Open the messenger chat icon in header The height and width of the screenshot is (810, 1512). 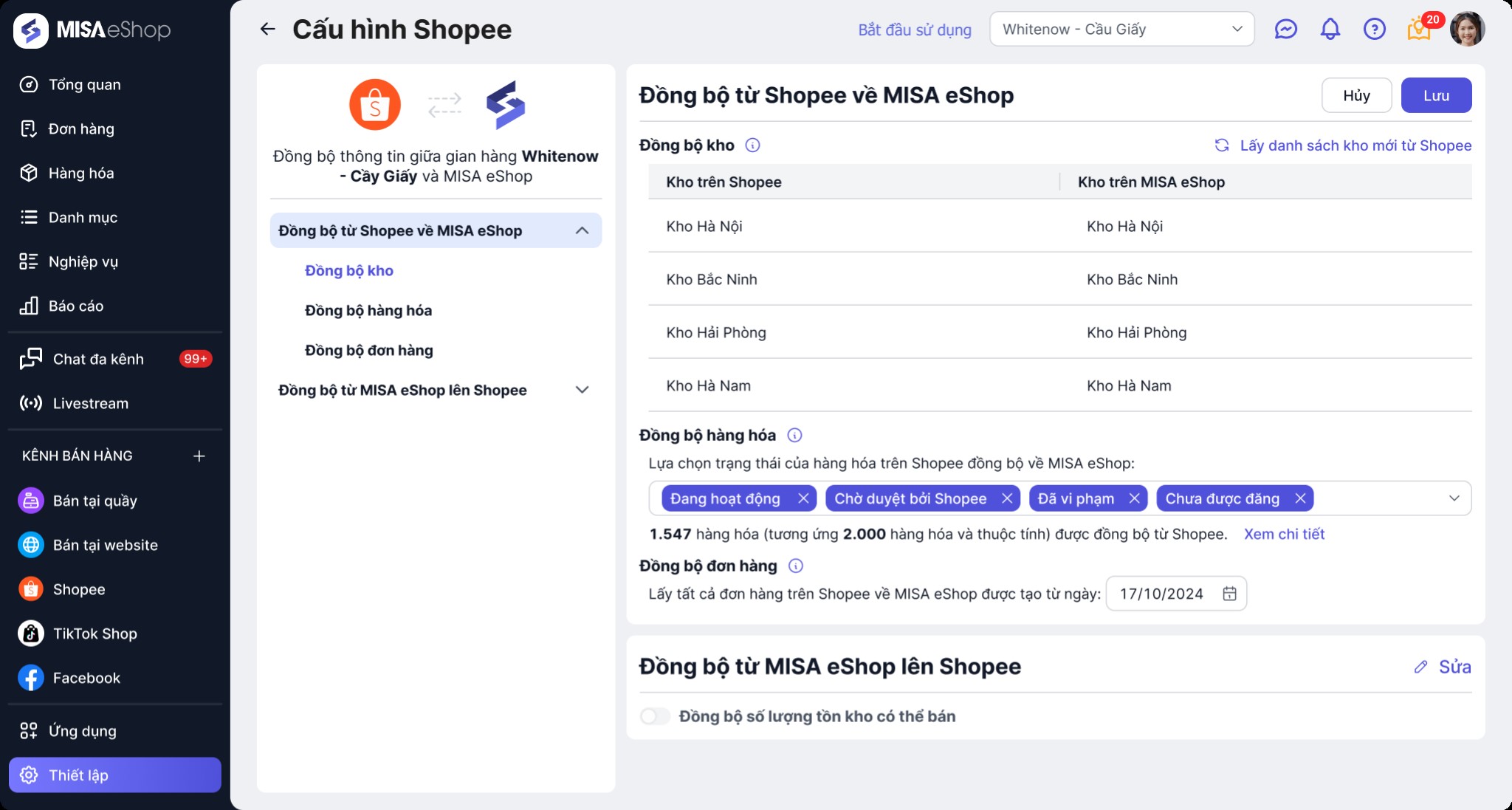click(1285, 30)
